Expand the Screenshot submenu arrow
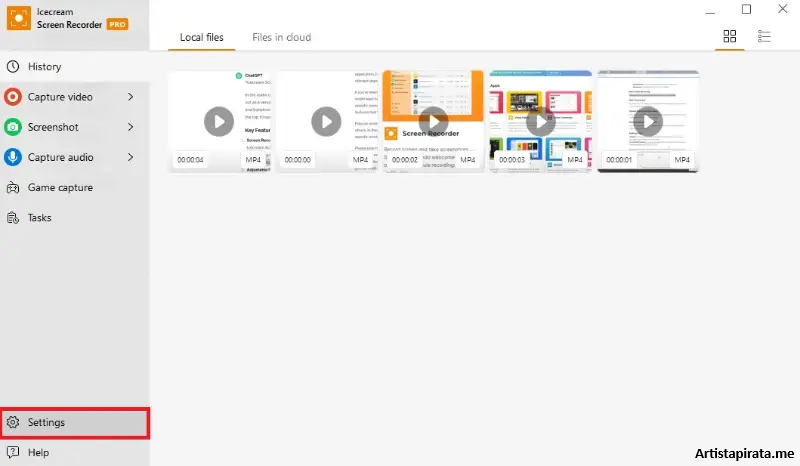This screenshot has height=466, width=800. point(131,127)
